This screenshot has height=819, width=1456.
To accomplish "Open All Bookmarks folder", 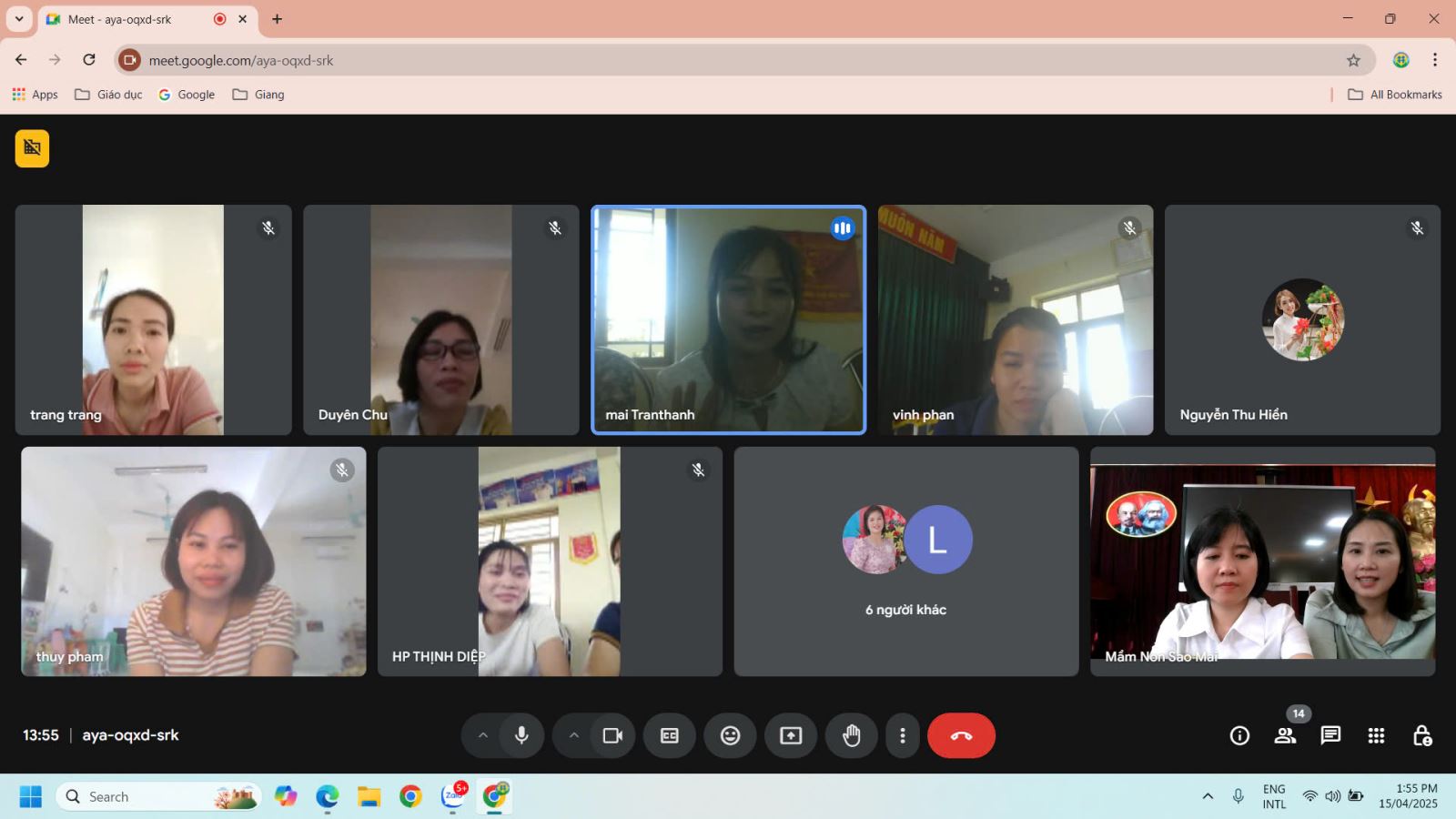I will 1395,95.
